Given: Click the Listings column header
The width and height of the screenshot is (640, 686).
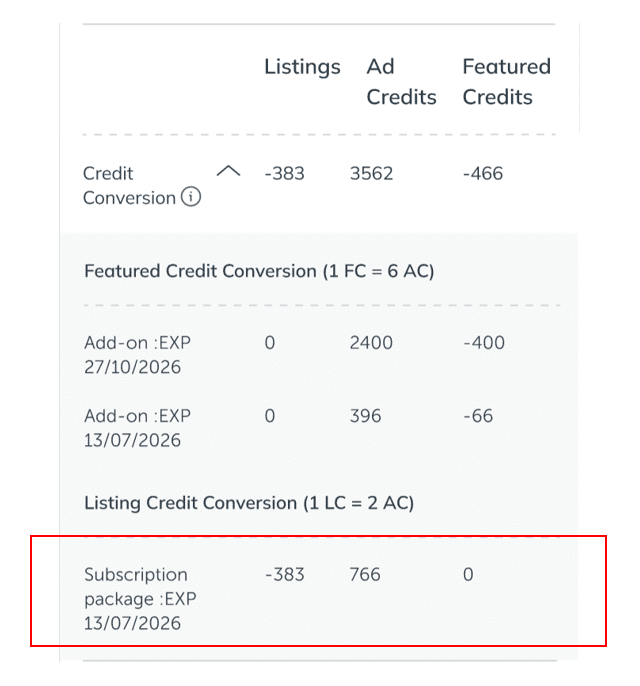Looking at the screenshot, I should click(x=302, y=67).
